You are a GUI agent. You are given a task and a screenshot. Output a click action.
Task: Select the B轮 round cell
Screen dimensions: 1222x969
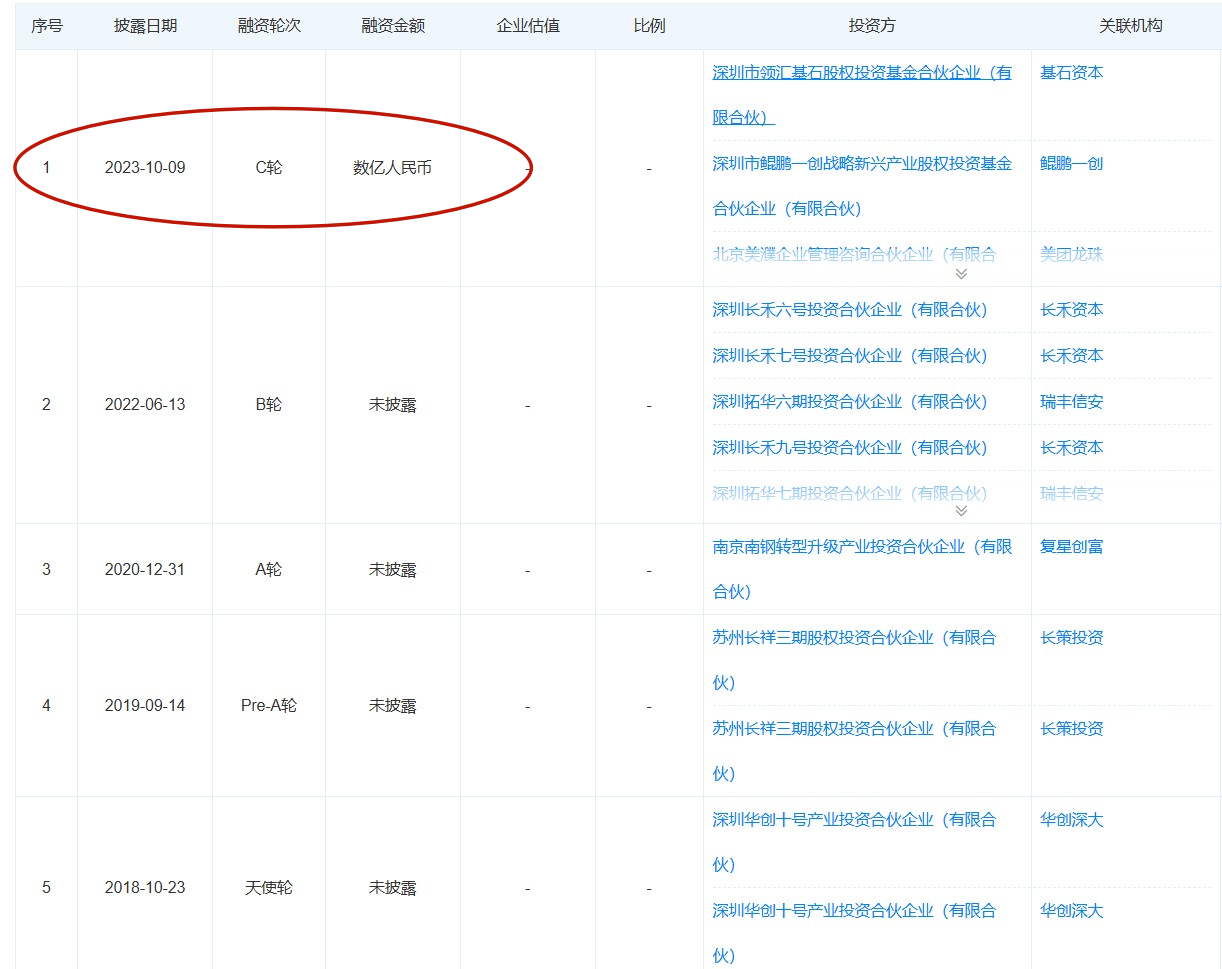[269, 405]
